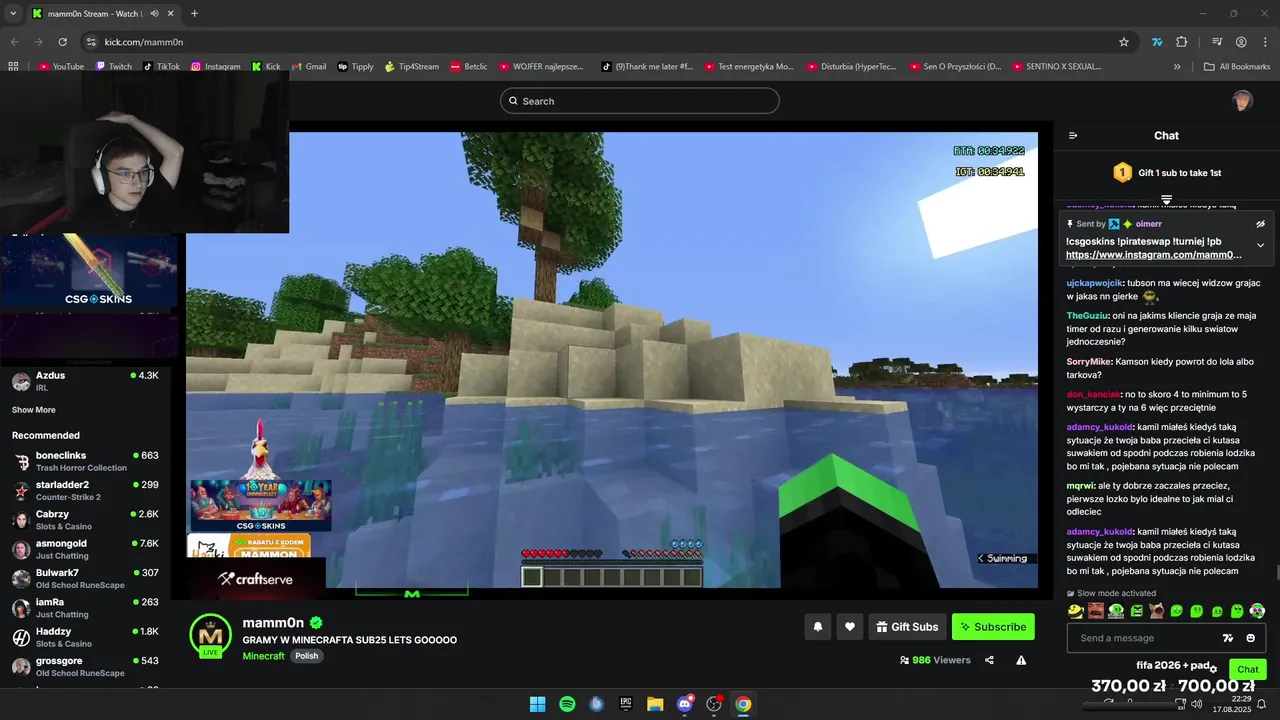This screenshot has height=720, width=1280.
Task: Open the Betclic bookmark
Action: click(469, 67)
